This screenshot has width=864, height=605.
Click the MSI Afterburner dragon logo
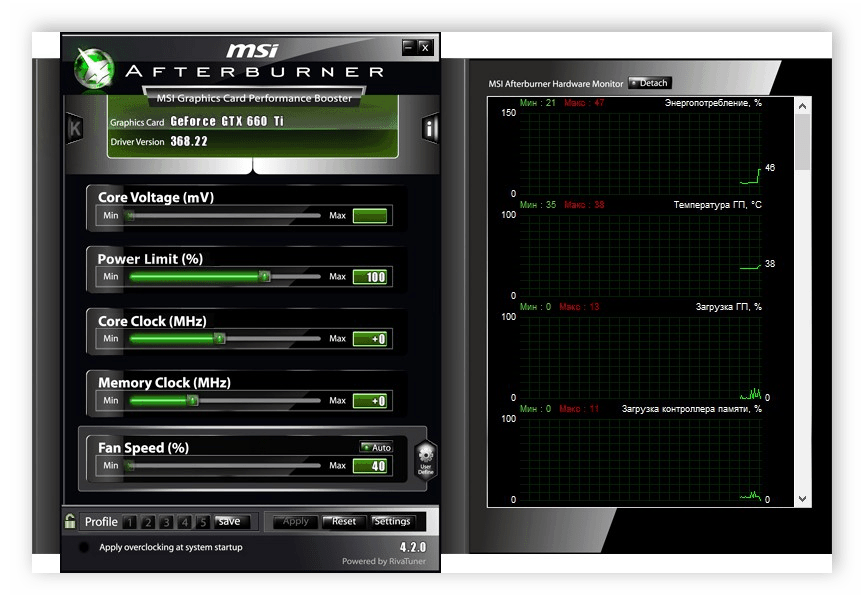pos(94,69)
